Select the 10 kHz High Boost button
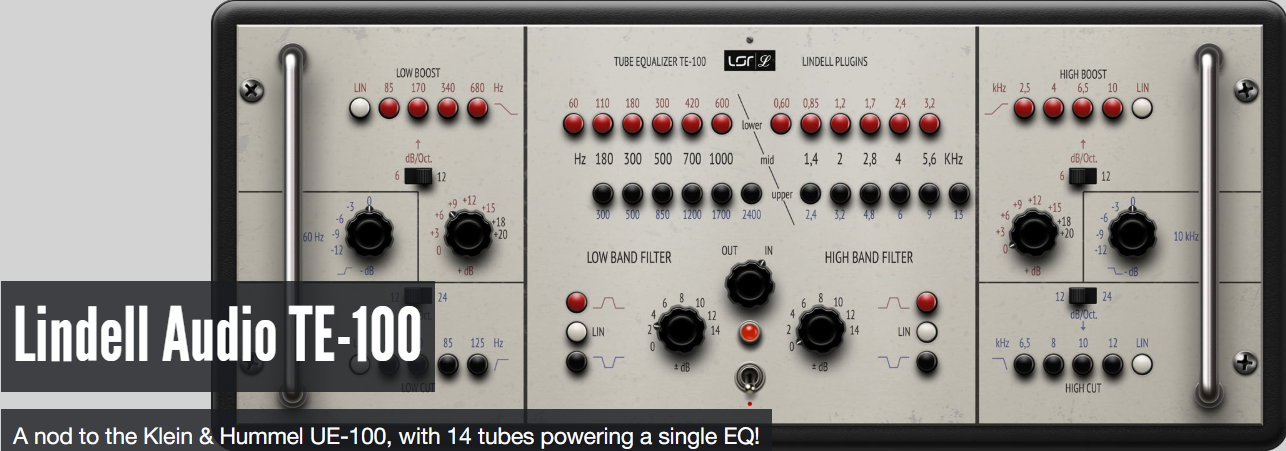The image size is (1286, 451). coord(1113,109)
